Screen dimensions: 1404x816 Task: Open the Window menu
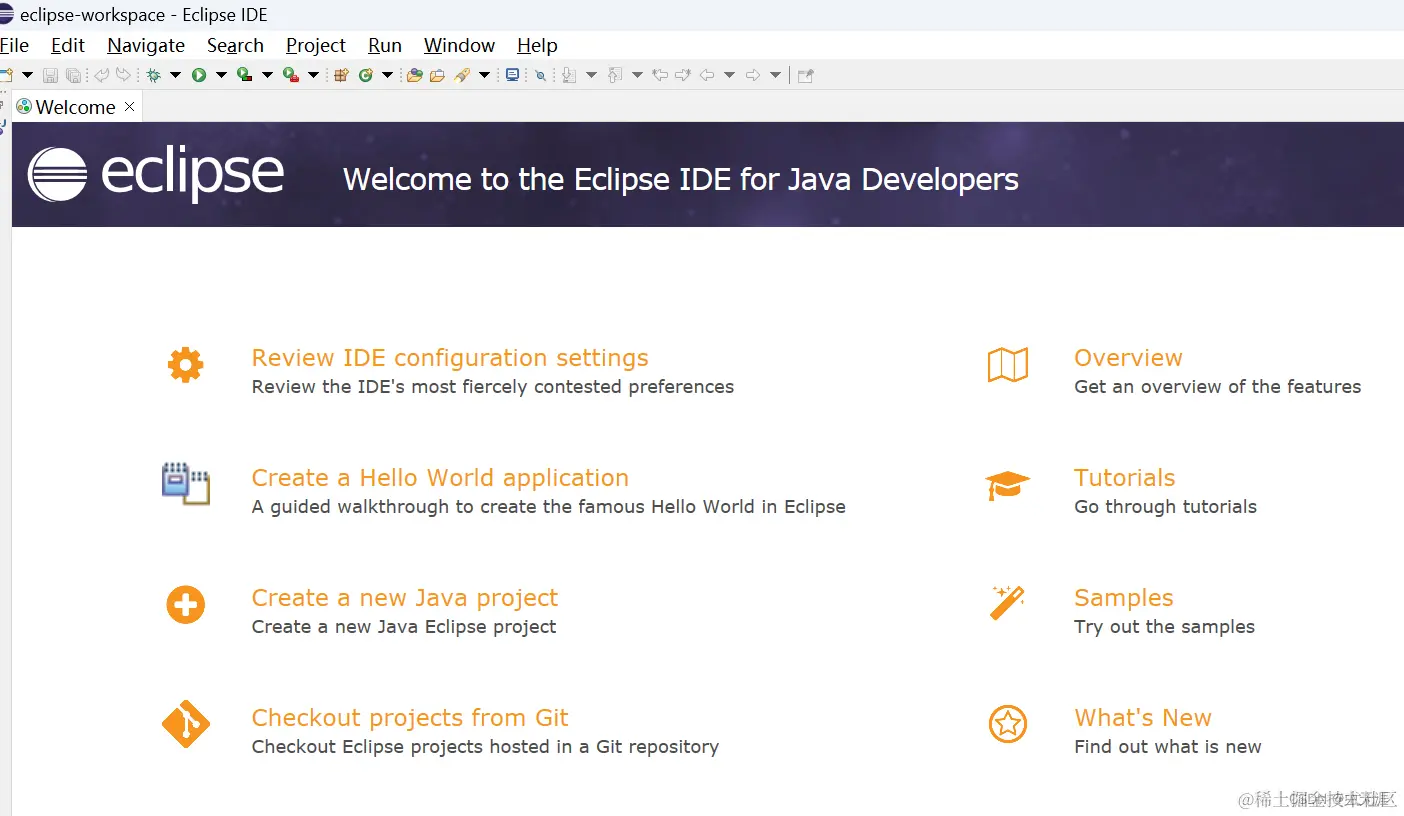click(459, 46)
